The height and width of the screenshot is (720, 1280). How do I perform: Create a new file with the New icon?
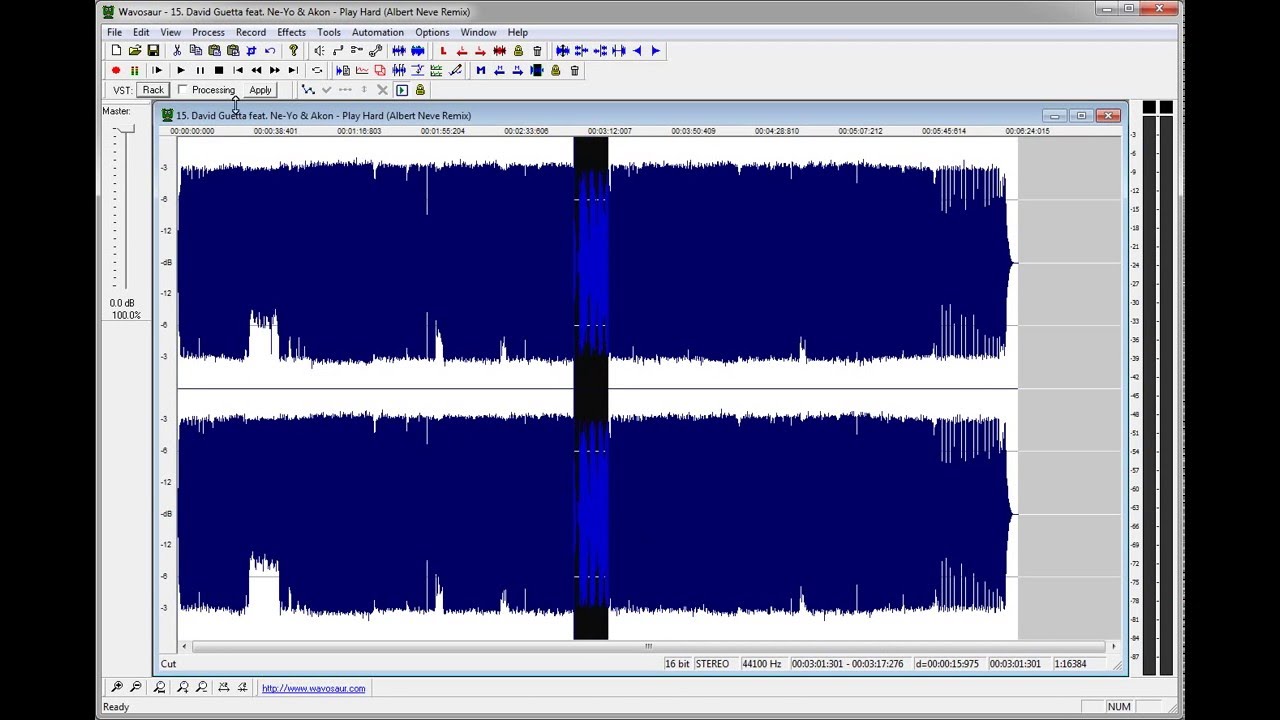116,51
